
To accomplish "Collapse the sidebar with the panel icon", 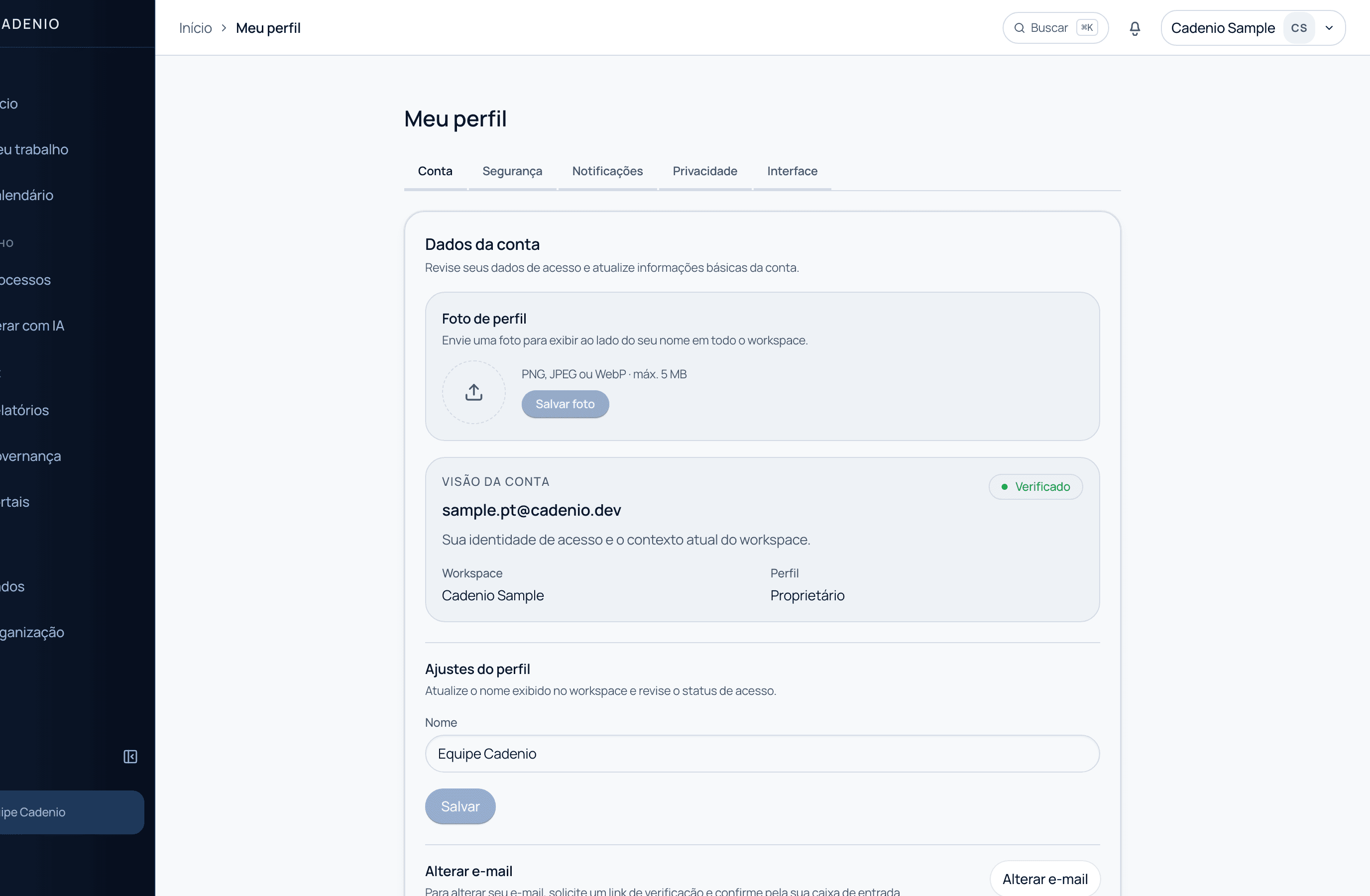I will point(130,756).
